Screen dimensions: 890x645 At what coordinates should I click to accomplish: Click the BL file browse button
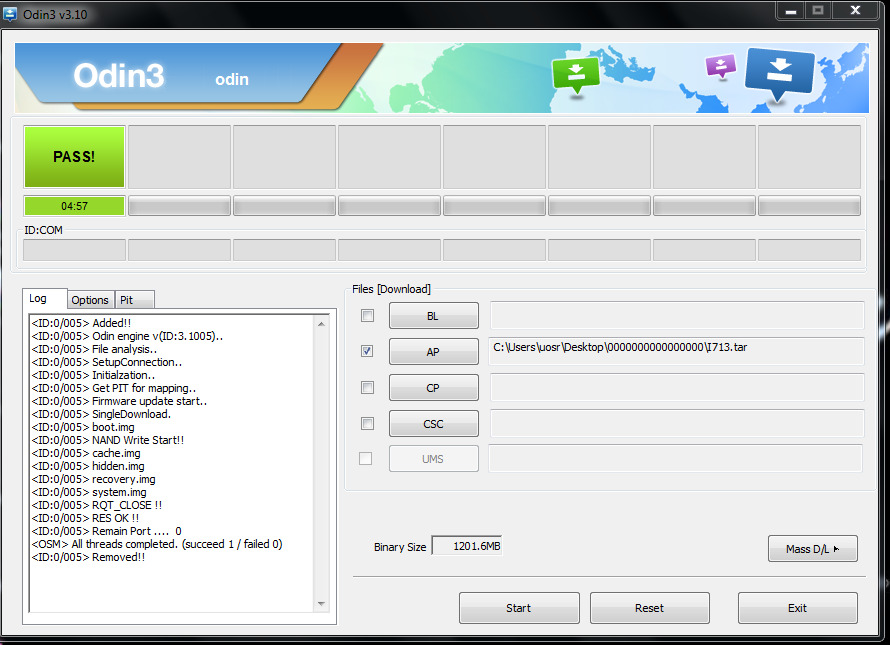tap(434, 316)
